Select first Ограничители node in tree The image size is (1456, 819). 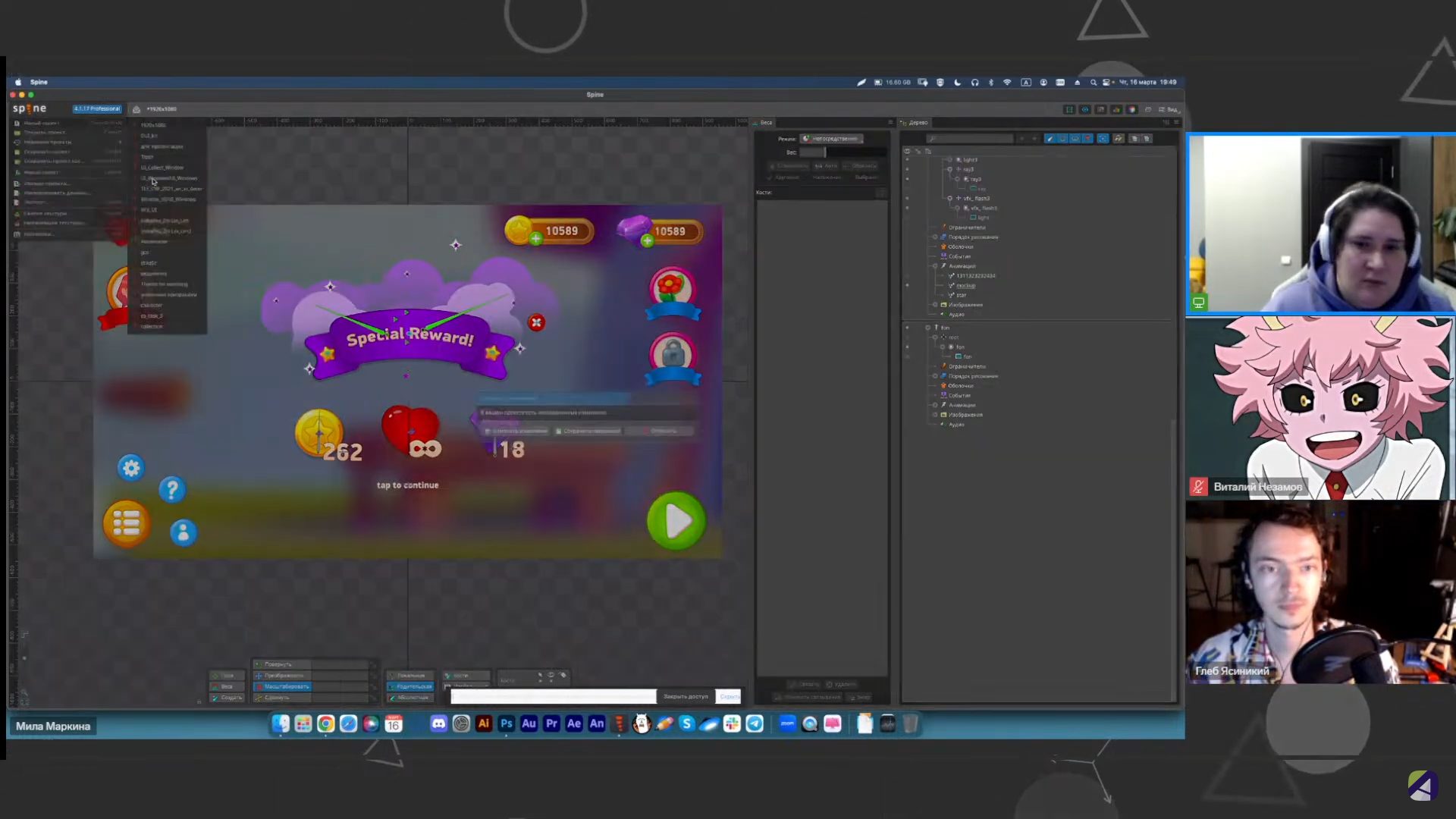click(x=967, y=227)
